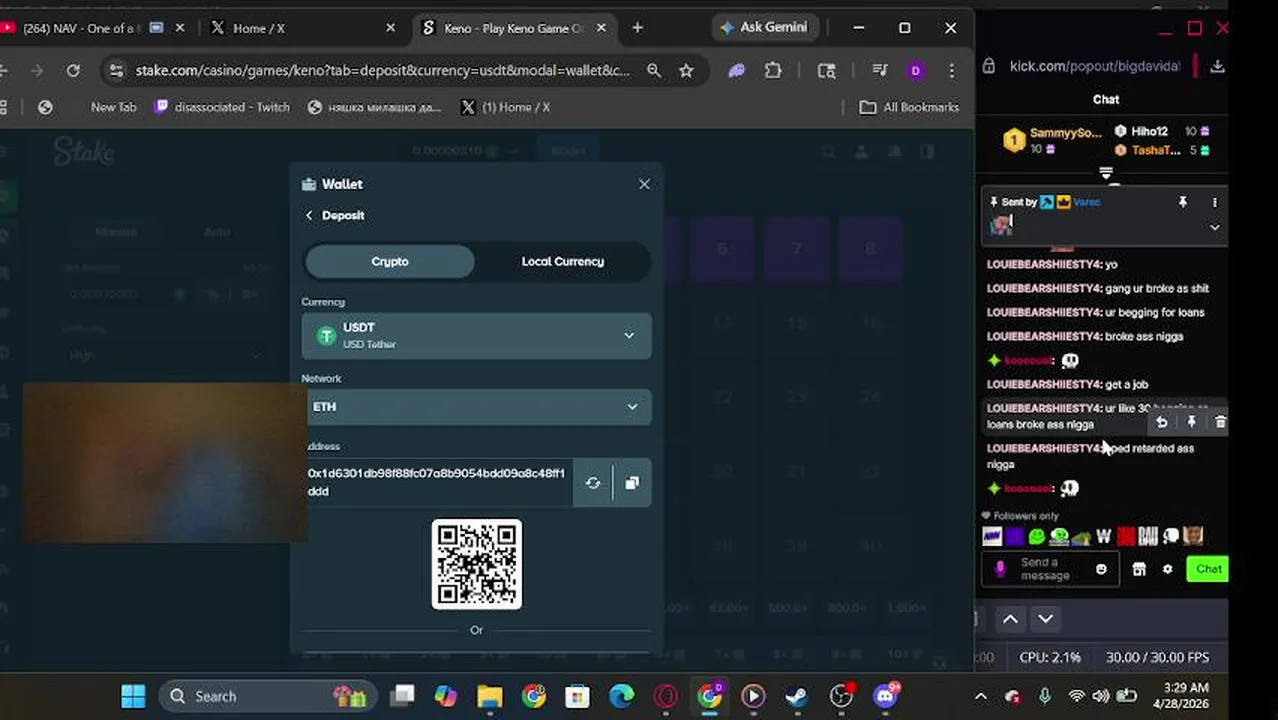Open the volume control in system tray

click(x=1101, y=696)
